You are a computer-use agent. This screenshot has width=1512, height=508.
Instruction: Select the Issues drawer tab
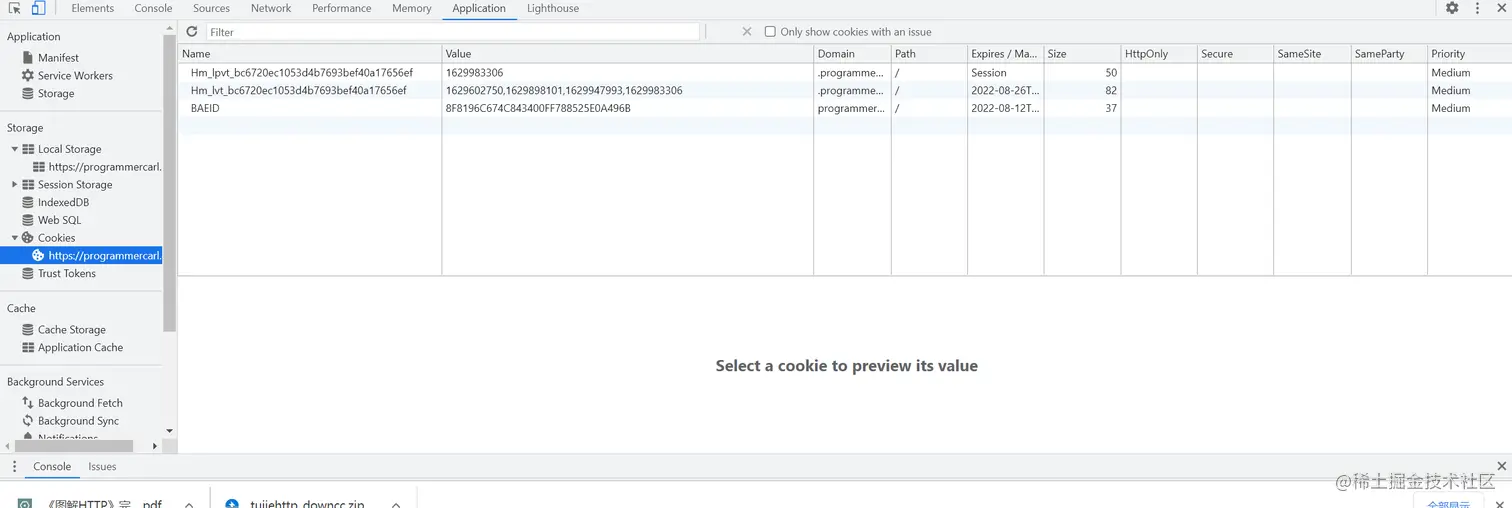click(102, 467)
